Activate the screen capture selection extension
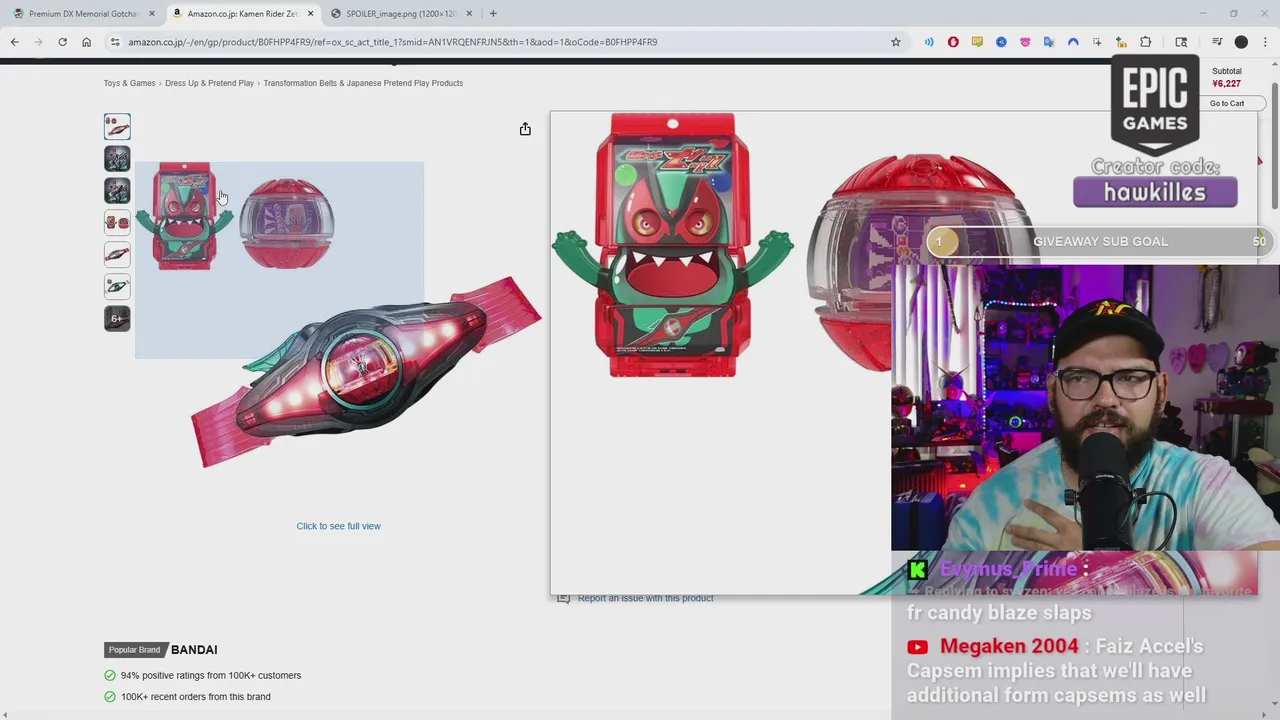 pos(1097,42)
